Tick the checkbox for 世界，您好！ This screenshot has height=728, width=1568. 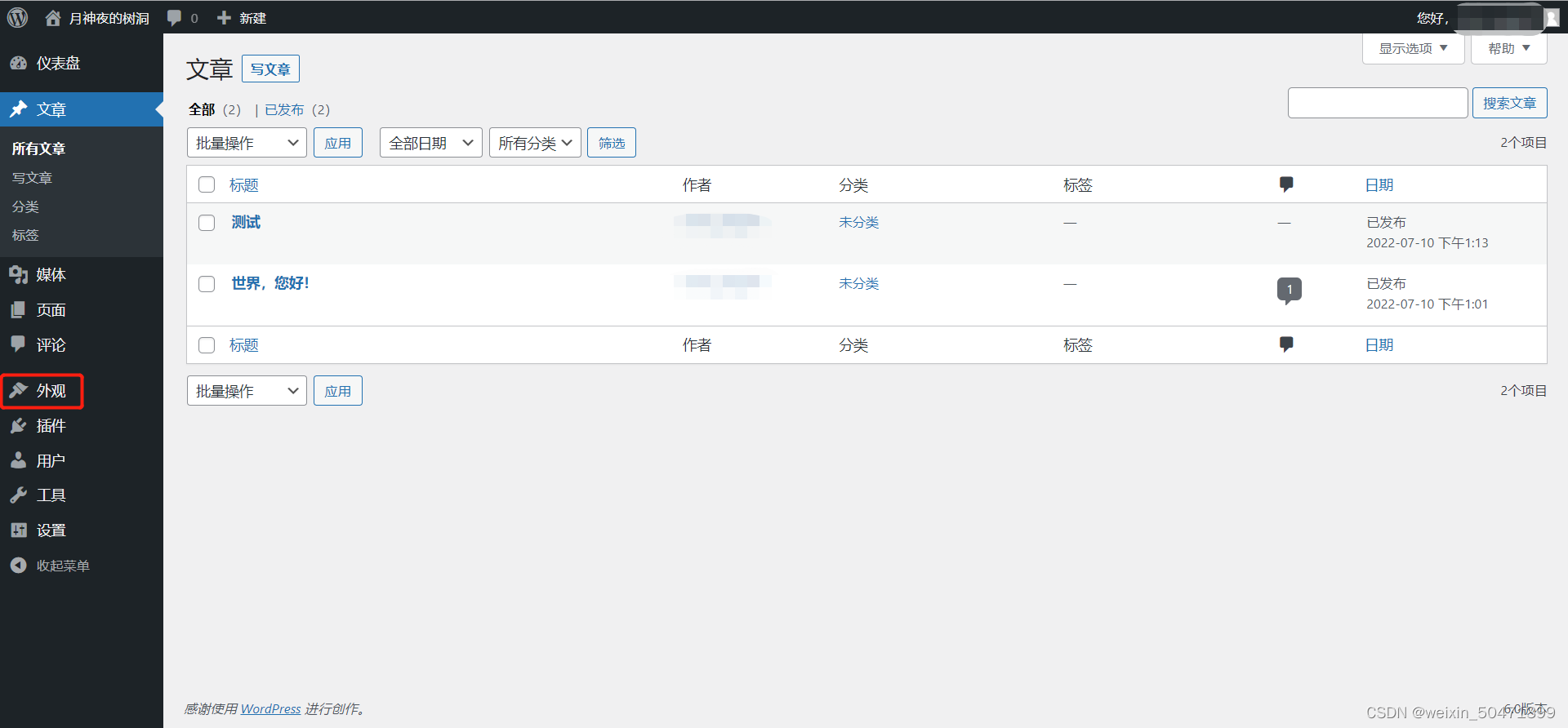pyautogui.click(x=207, y=284)
